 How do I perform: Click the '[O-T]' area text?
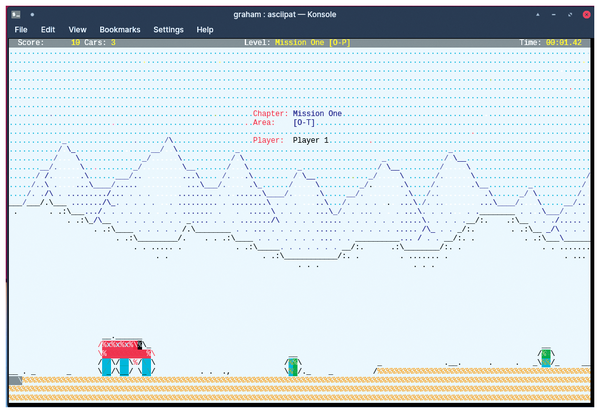coord(304,122)
